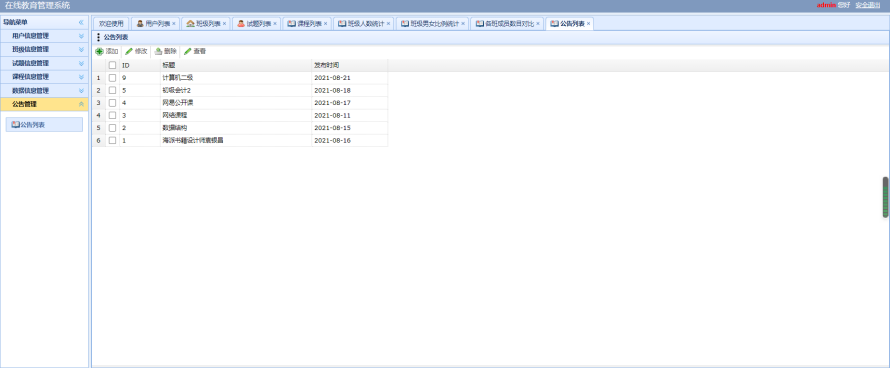Check the box for row 数据结构
The image size is (890, 368).
click(112, 128)
